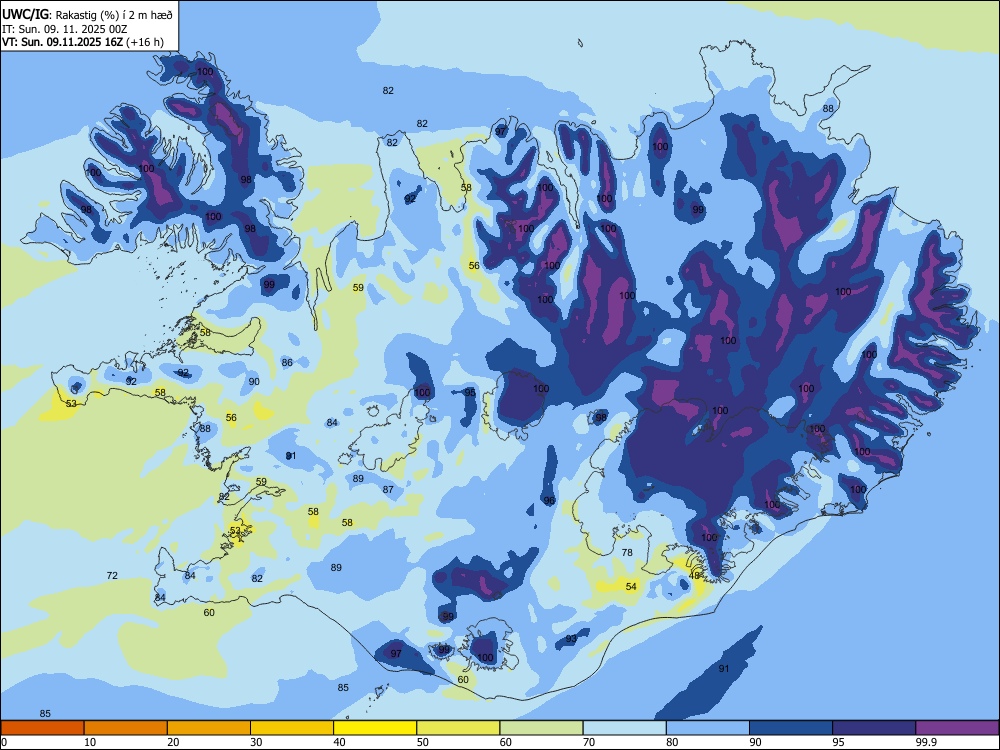Image resolution: width=1000 pixels, height=750 pixels.
Task: Click the "UWC/IG: Rakastig (%) í 2 m hæð" title
Action: tap(87, 13)
